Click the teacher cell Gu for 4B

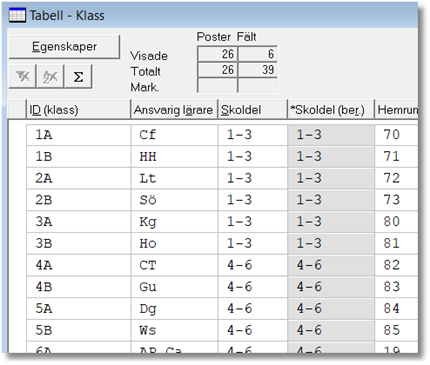click(174, 287)
